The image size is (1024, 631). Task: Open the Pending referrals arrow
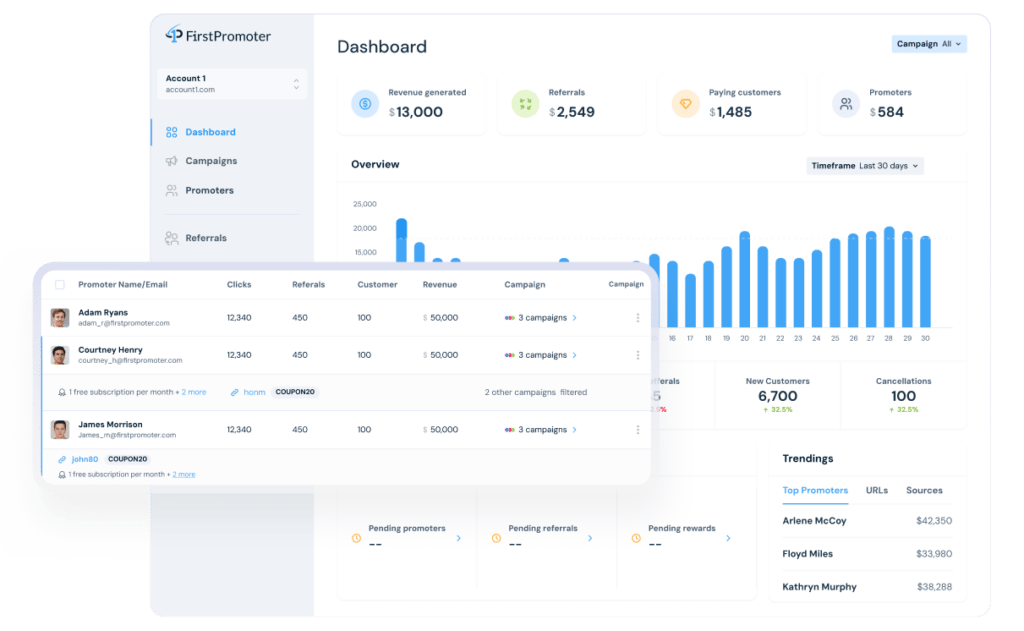[590, 538]
